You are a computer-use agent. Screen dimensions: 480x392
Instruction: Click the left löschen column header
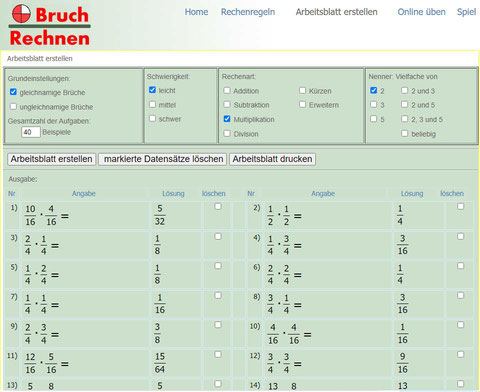click(213, 194)
